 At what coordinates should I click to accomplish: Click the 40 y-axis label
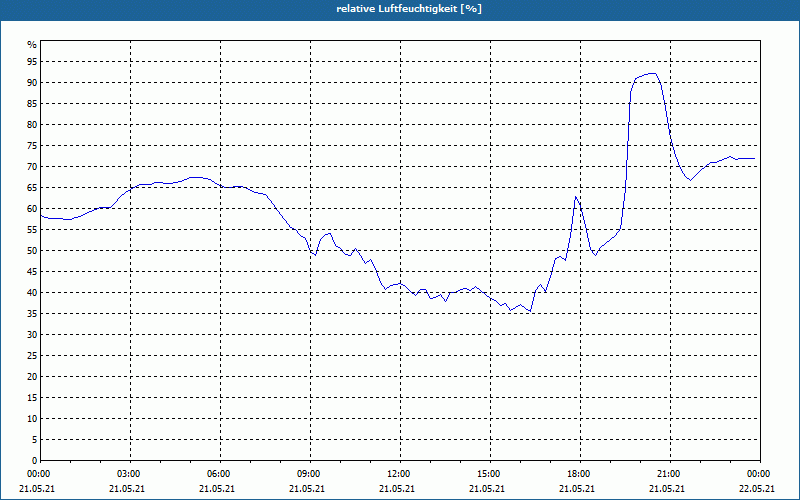coord(32,293)
